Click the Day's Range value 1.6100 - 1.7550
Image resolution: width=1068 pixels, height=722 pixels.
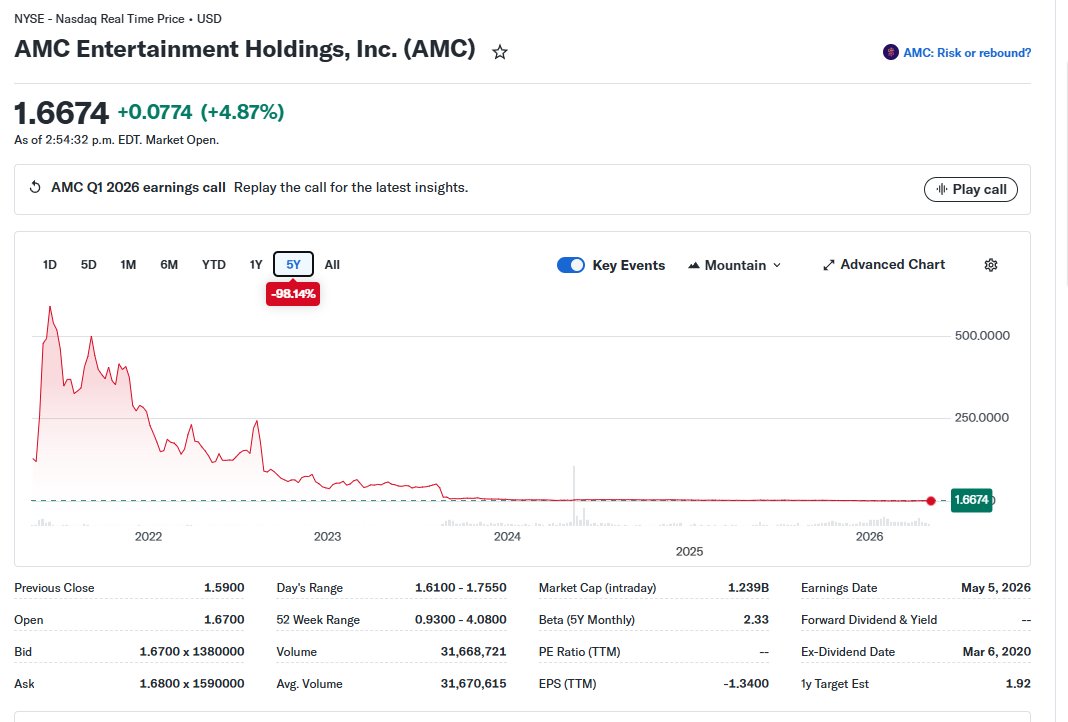(461, 588)
